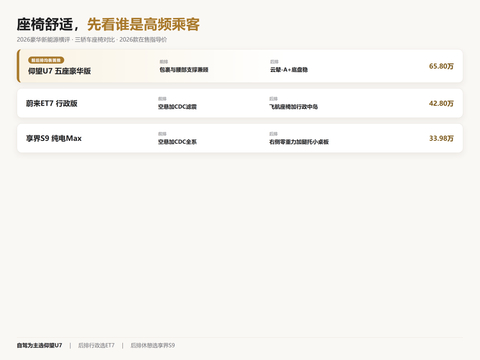Screen dimensions: 480x360
Task: Select the 仰望U7 五座豪华版 card name
Action: (59, 71)
